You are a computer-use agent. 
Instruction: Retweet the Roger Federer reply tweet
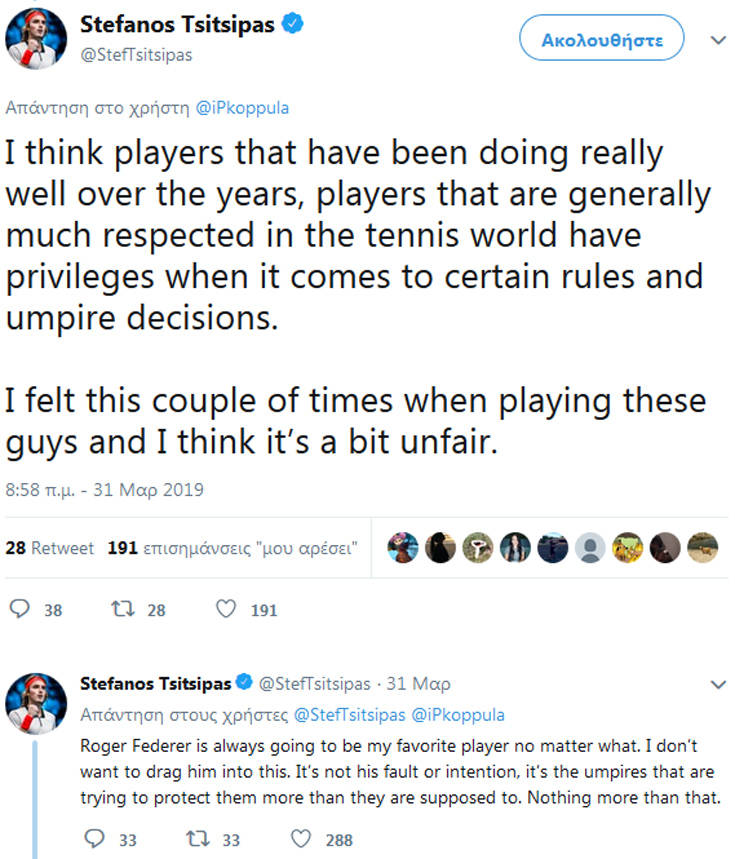tap(198, 839)
